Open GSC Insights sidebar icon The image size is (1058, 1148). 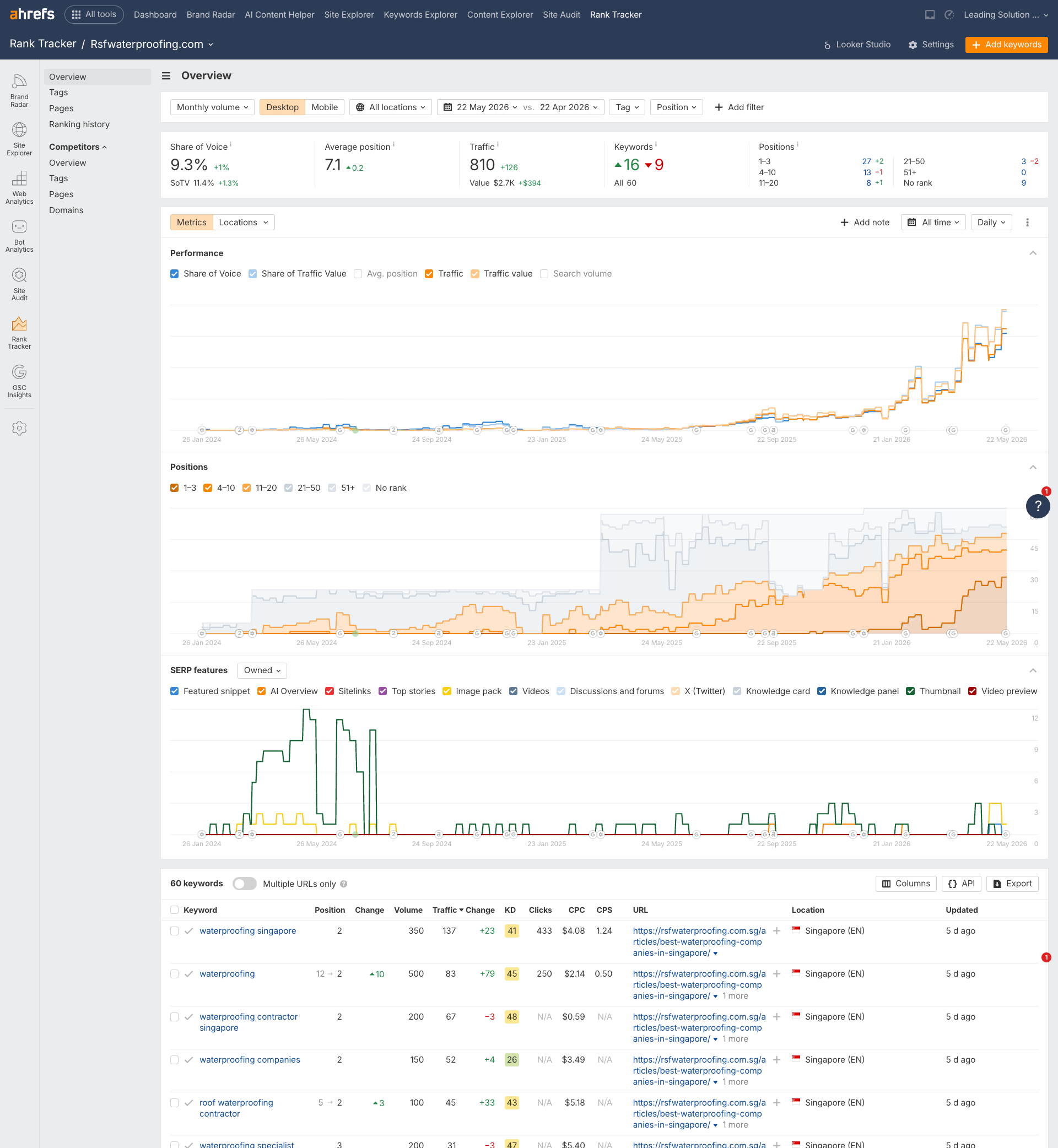(19, 381)
